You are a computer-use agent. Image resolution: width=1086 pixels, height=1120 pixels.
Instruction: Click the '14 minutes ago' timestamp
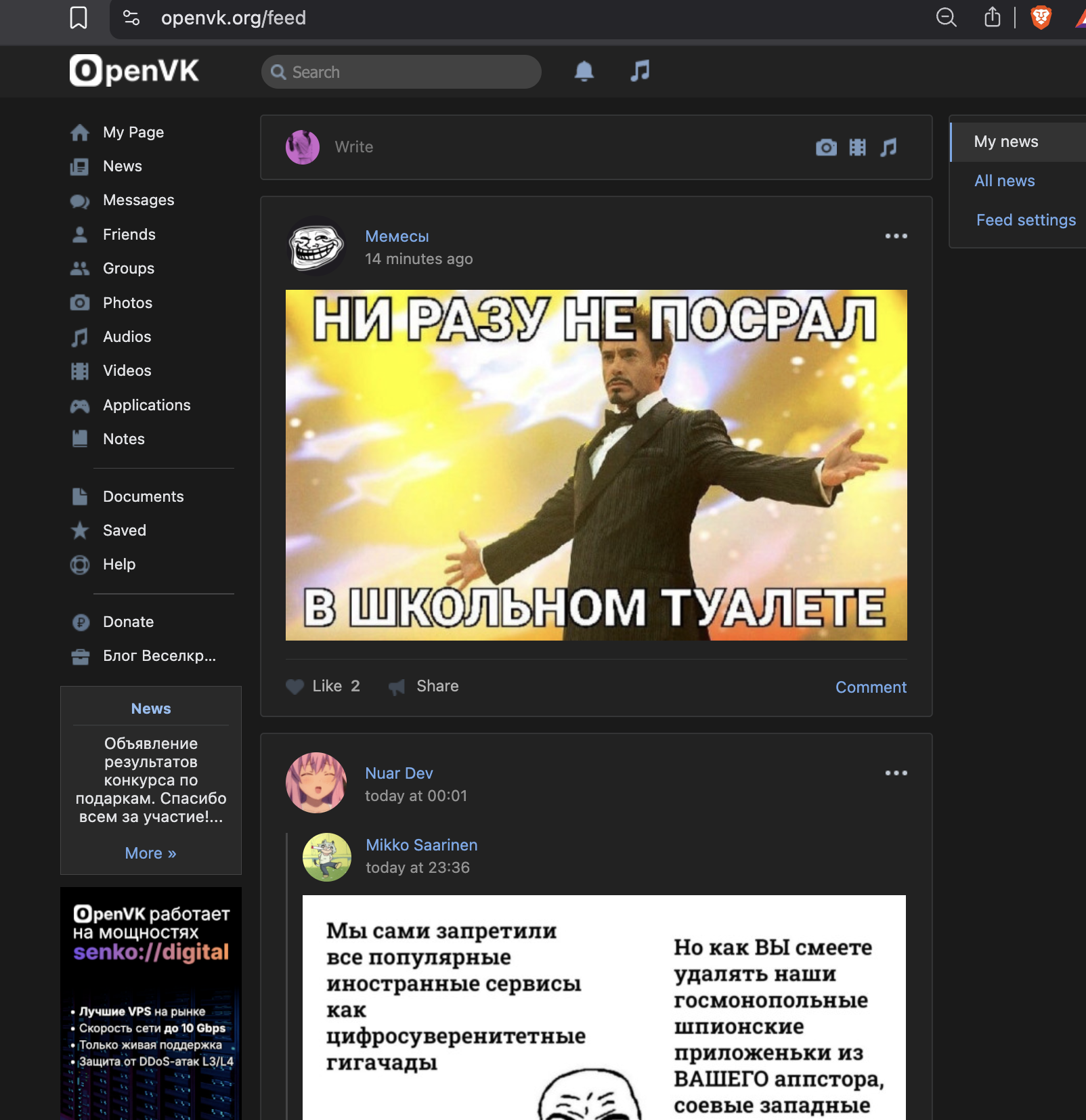coord(419,259)
